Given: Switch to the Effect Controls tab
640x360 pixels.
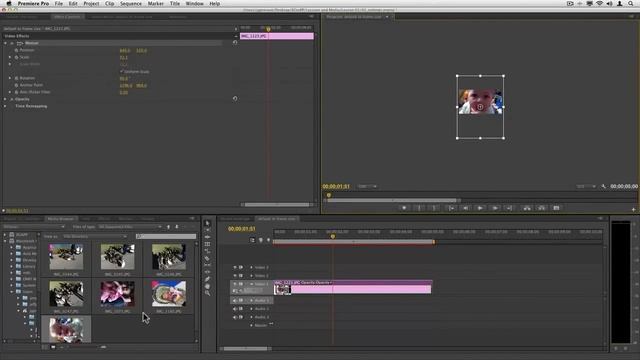Looking at the screenshot, I should [x=67, y=17].
